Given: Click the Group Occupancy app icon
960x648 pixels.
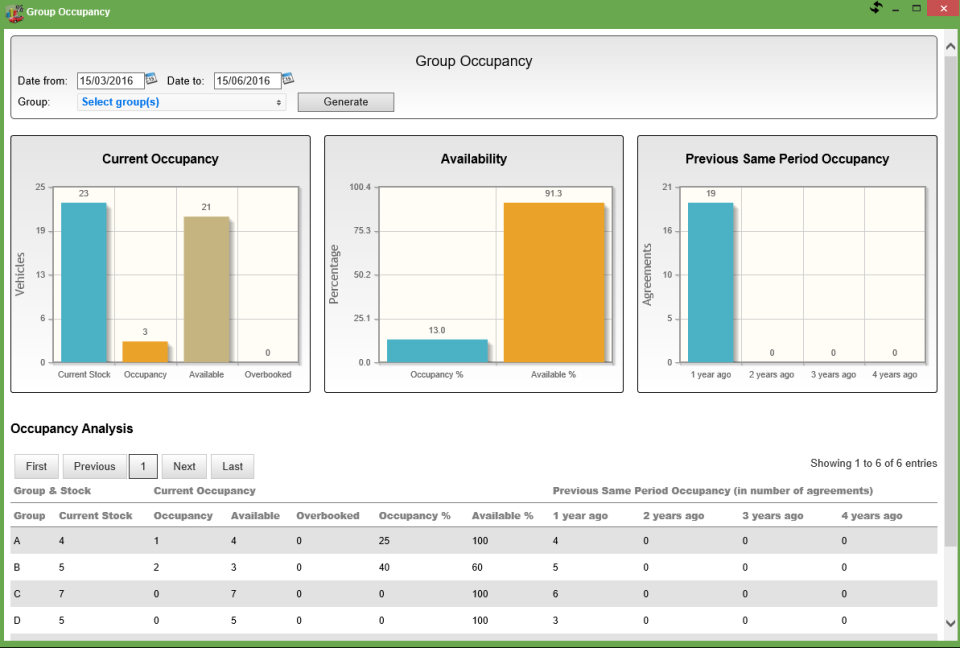Looking at the screenshot, I should [14, 12].
